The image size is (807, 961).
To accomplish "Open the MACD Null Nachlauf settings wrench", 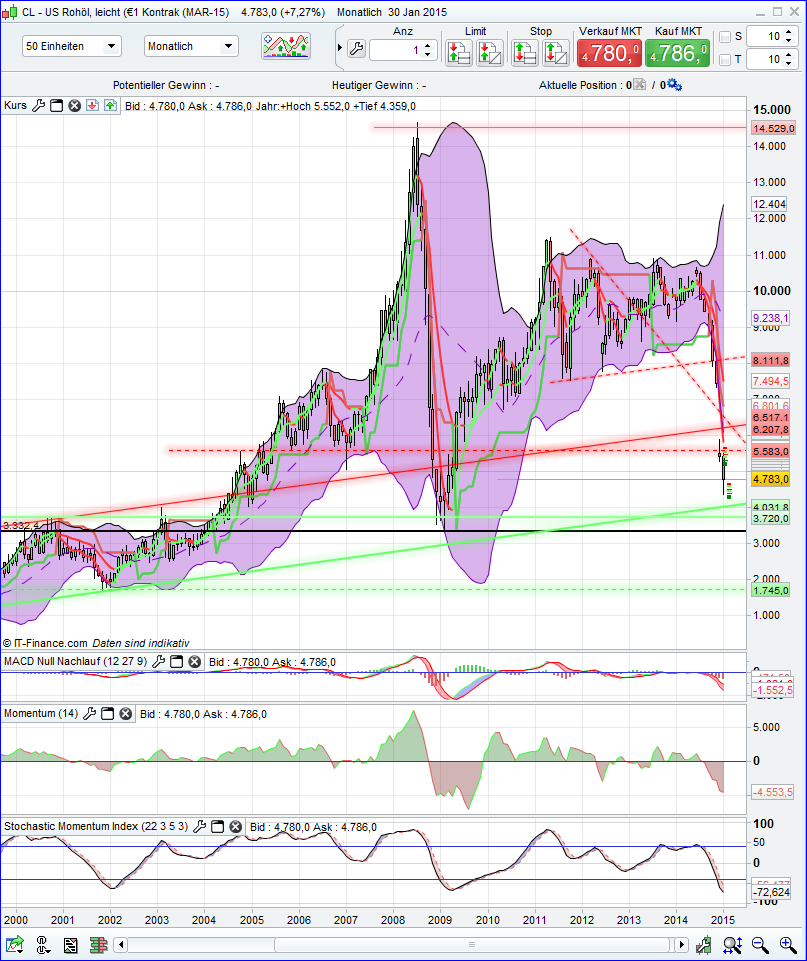I will pyautogui.click(x=157, y=661).
